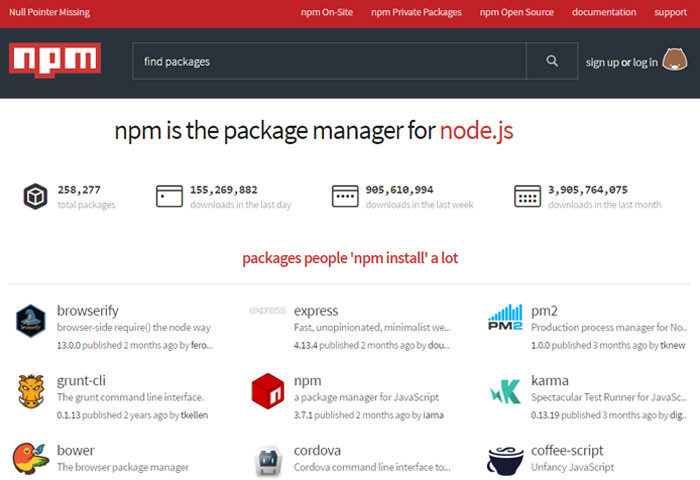Open support in top bar
Screen dimensions: 700x480
671,13
